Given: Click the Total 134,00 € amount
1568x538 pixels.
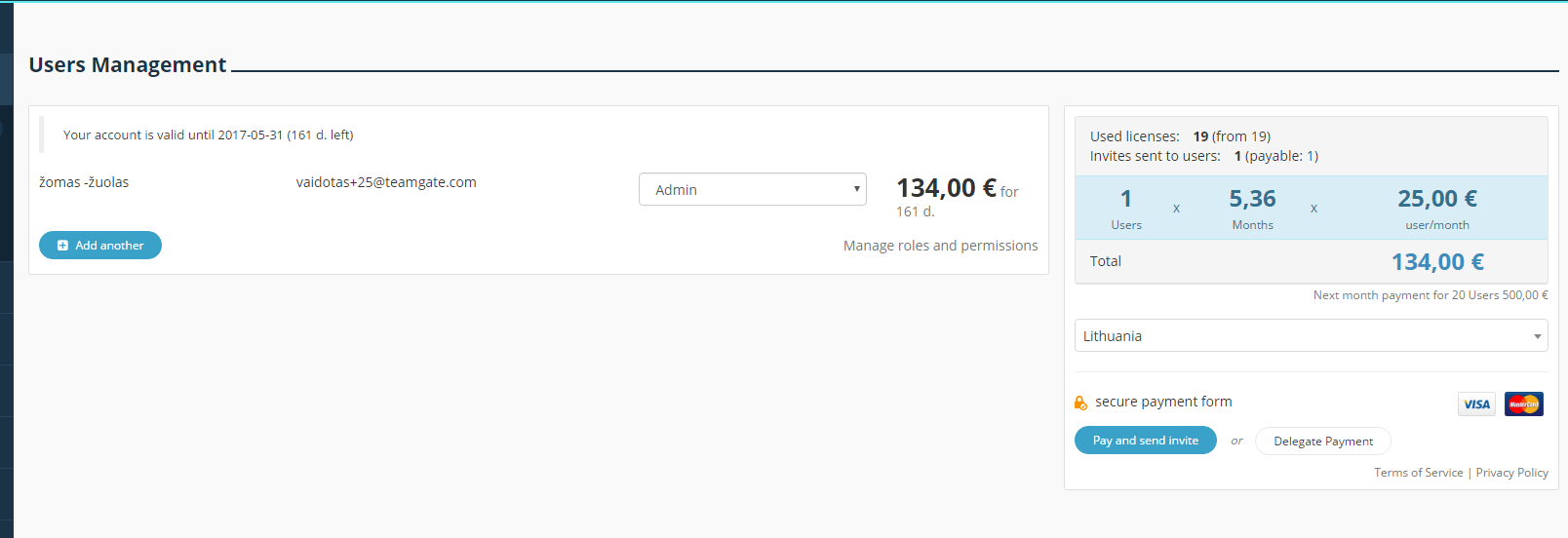Looking at the screenshot, I should point(1437,262).
